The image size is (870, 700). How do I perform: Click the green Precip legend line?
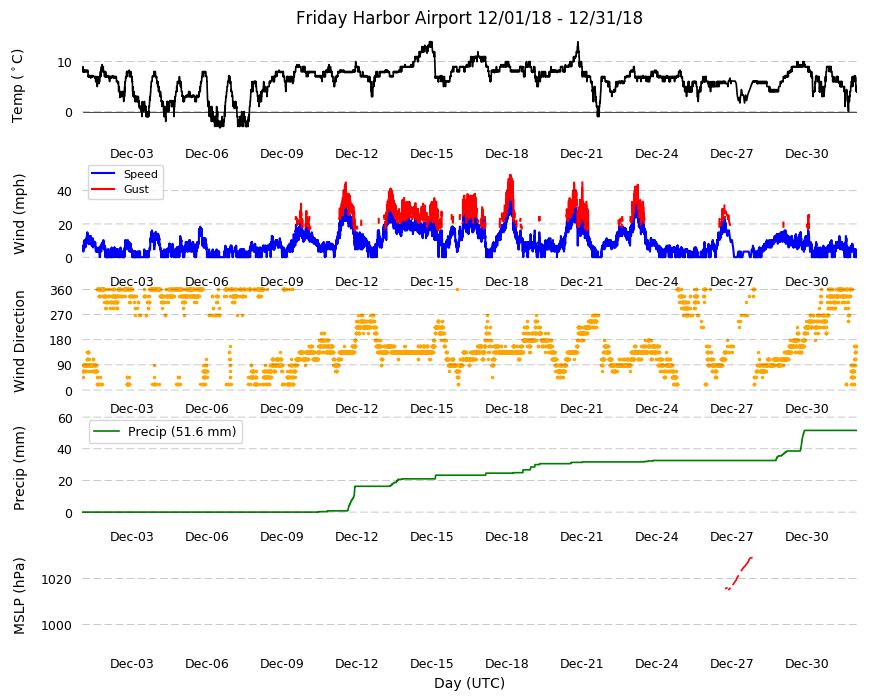(107, 432)
